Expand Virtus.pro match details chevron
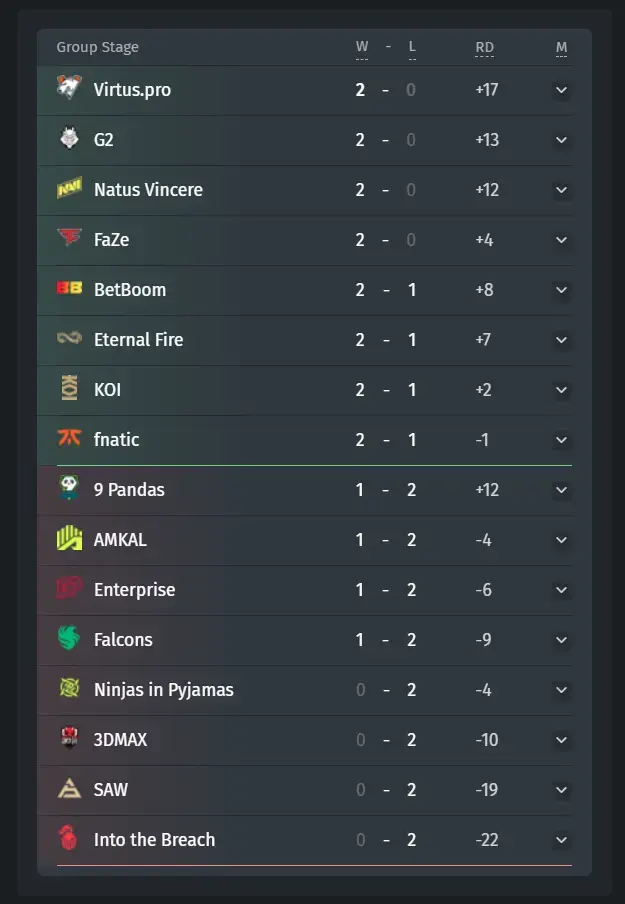Viewport: 625px width, 904px height. (x=562, y=90)
